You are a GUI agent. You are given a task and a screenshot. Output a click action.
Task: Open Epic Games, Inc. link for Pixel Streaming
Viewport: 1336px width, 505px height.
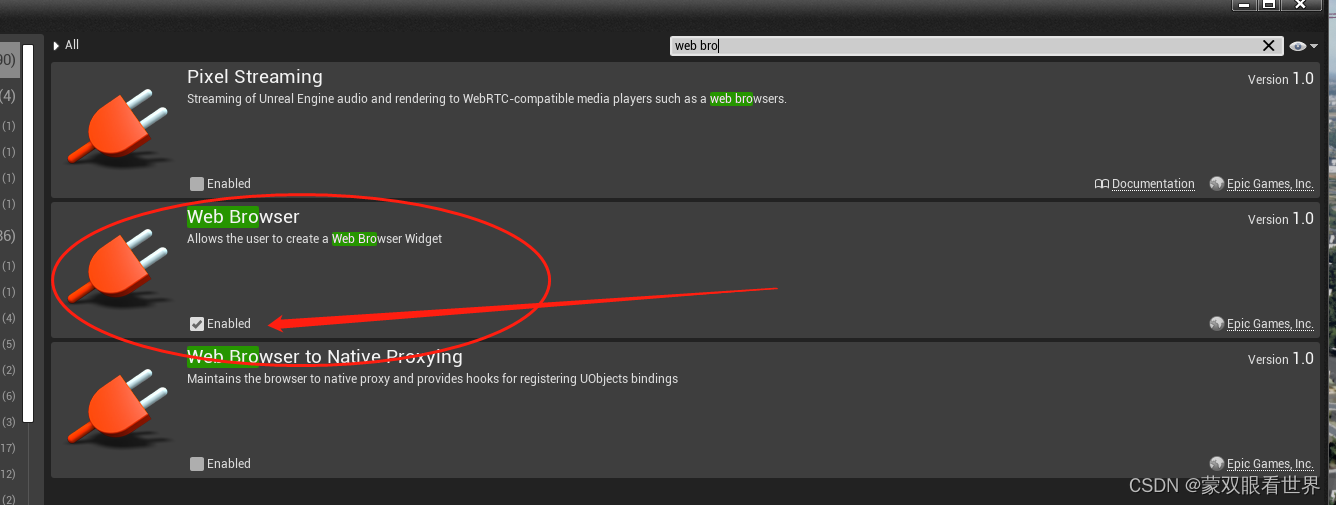(x=1270, y=184)
